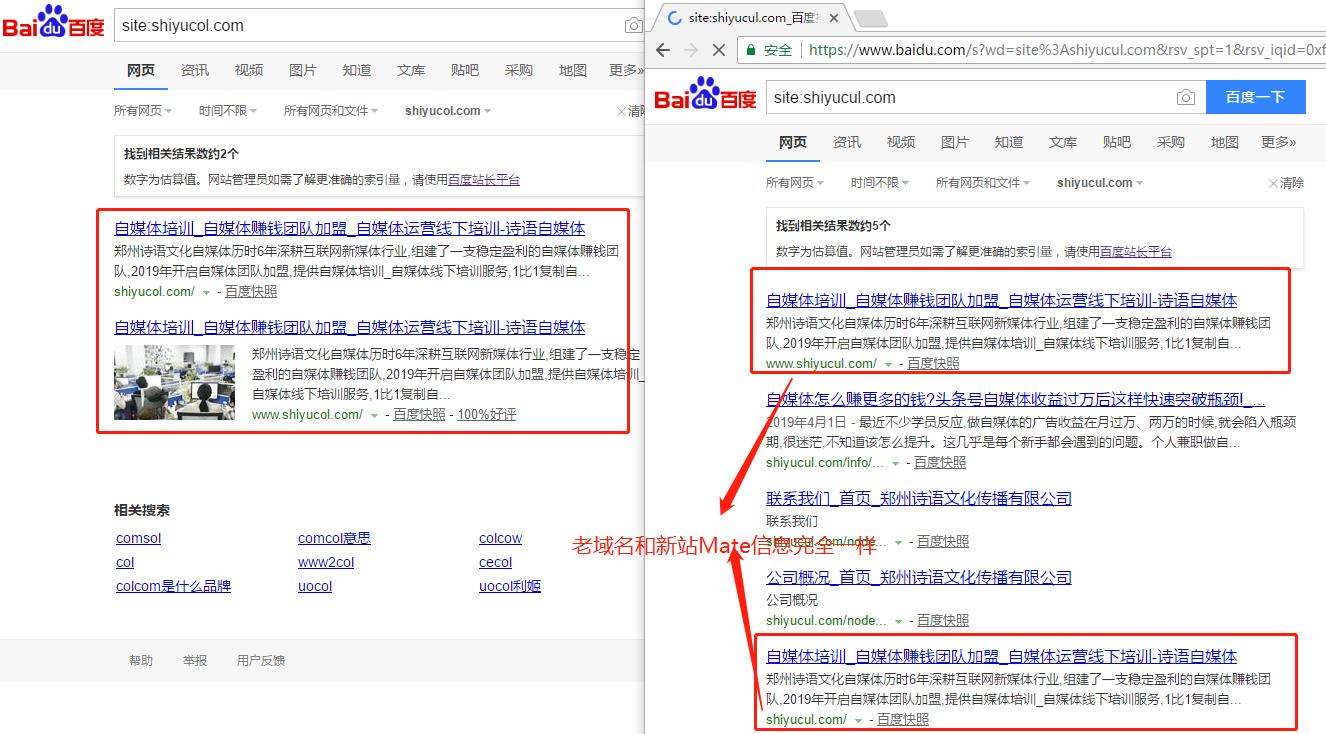Screen dimensions: 1326x734
Task: Expand arrow beside shiyucul.com/info/ result
Action: coord(896,463)
